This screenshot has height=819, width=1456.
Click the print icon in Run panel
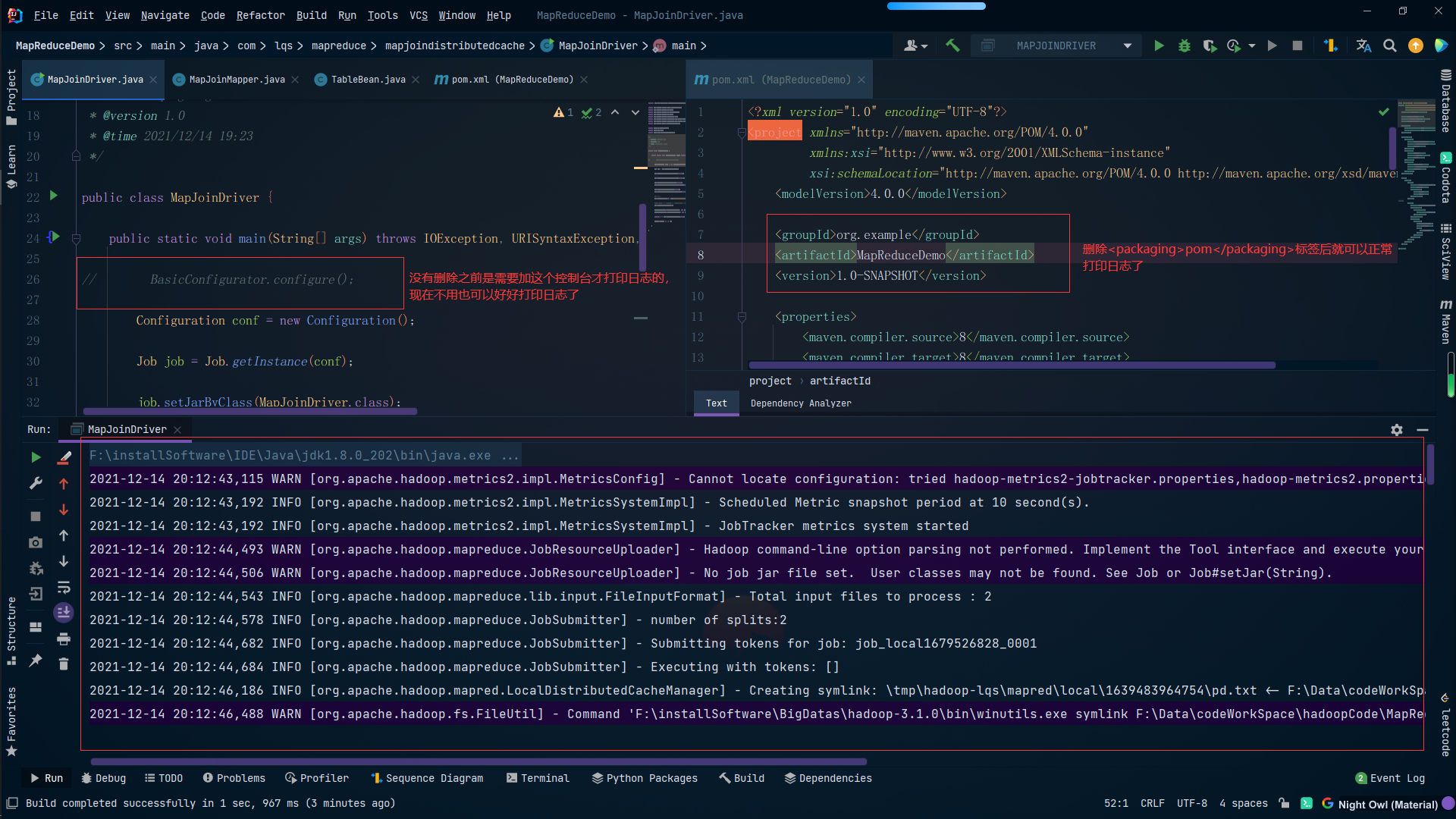click(x=64, y=639)
